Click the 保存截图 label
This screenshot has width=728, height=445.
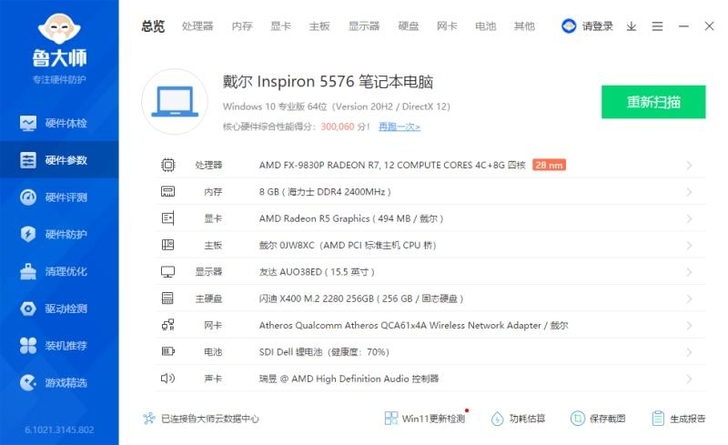coord(607,419)
